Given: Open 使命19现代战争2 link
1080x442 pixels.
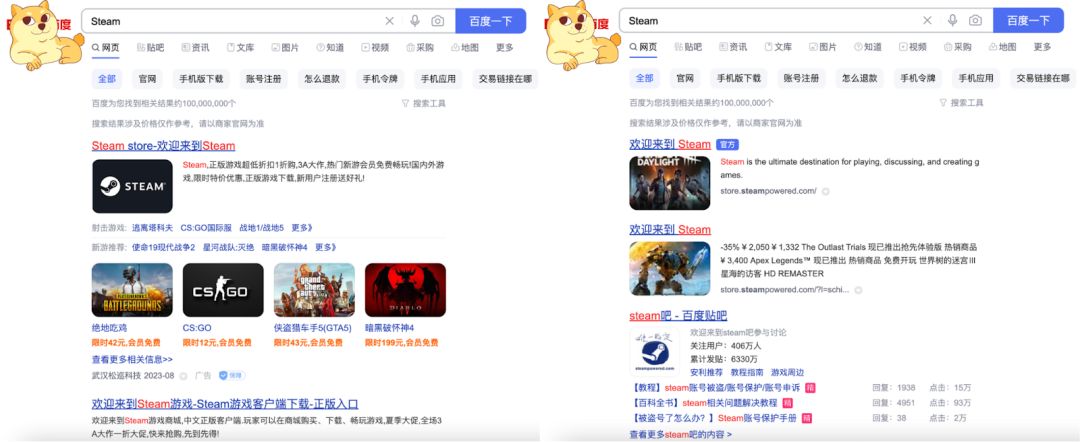Looking at the screenshot, I should 163,247.
